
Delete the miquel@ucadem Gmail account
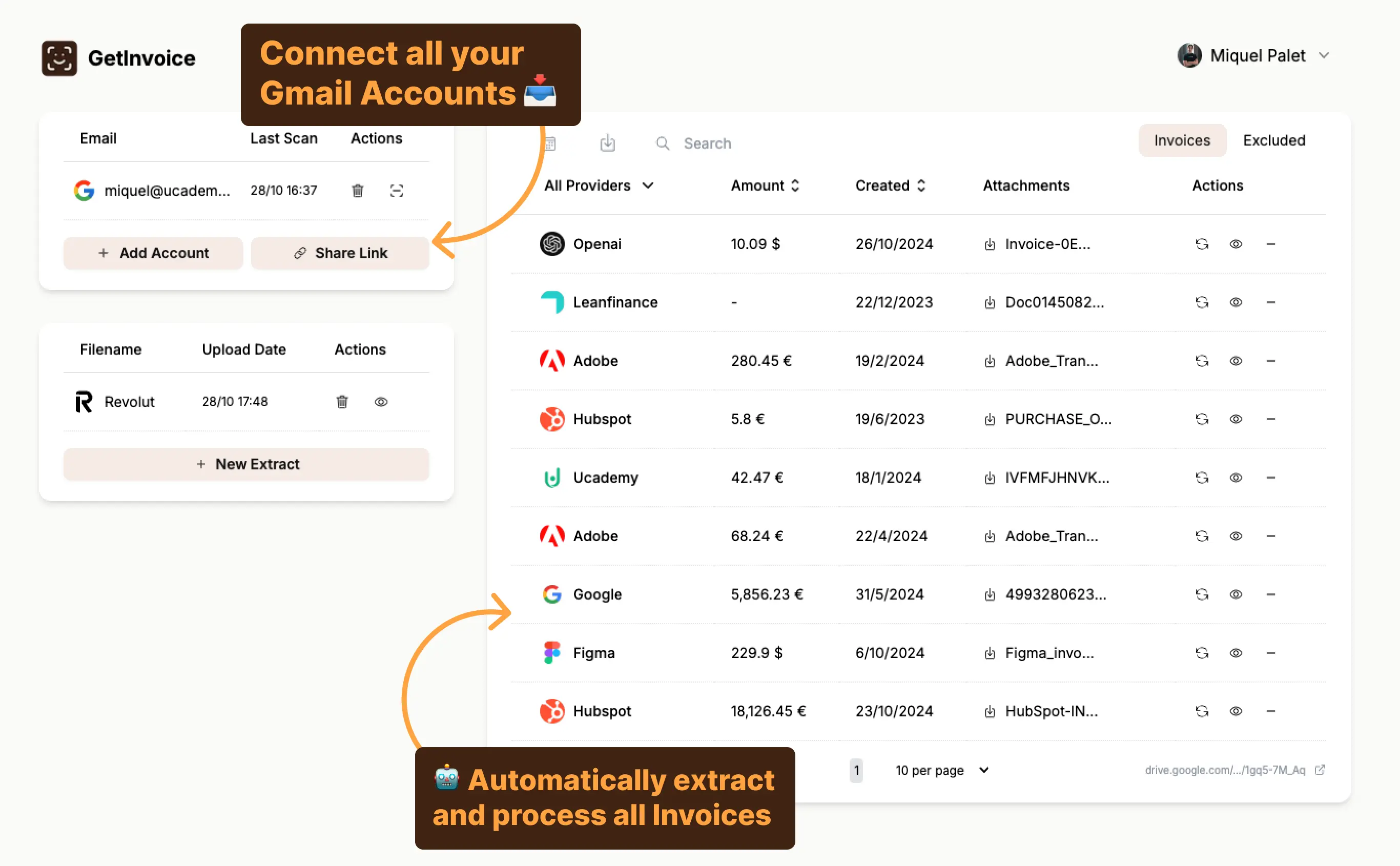[357, 190]
